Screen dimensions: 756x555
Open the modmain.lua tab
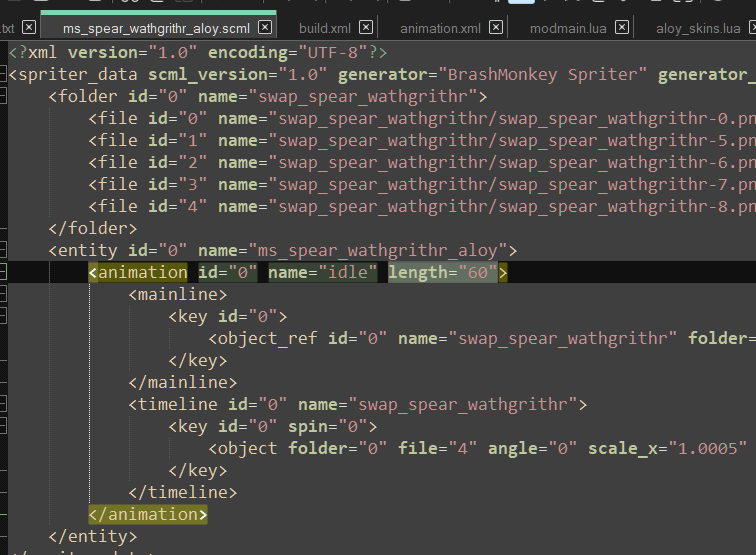click(x=568, y=28)
